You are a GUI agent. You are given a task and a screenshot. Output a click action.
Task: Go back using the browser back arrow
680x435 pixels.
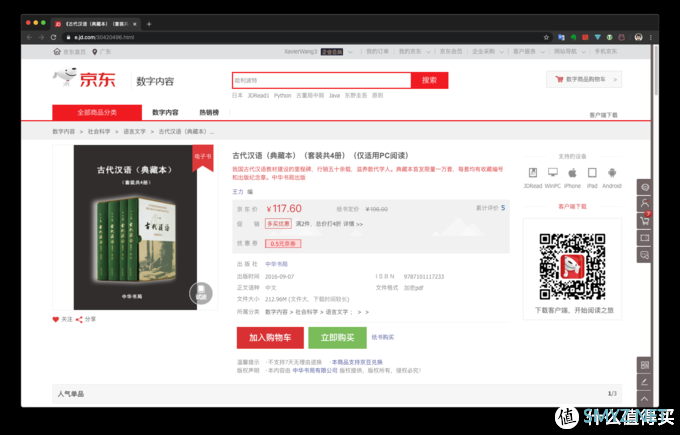(29, 37)
